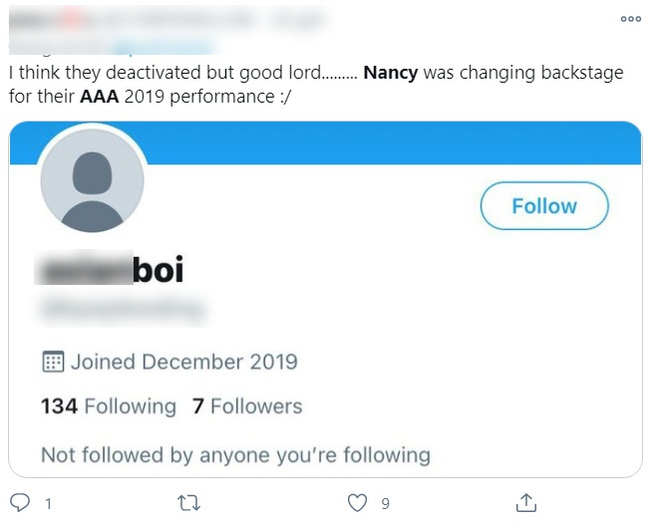Click the reply count number 1

(48, 503)
